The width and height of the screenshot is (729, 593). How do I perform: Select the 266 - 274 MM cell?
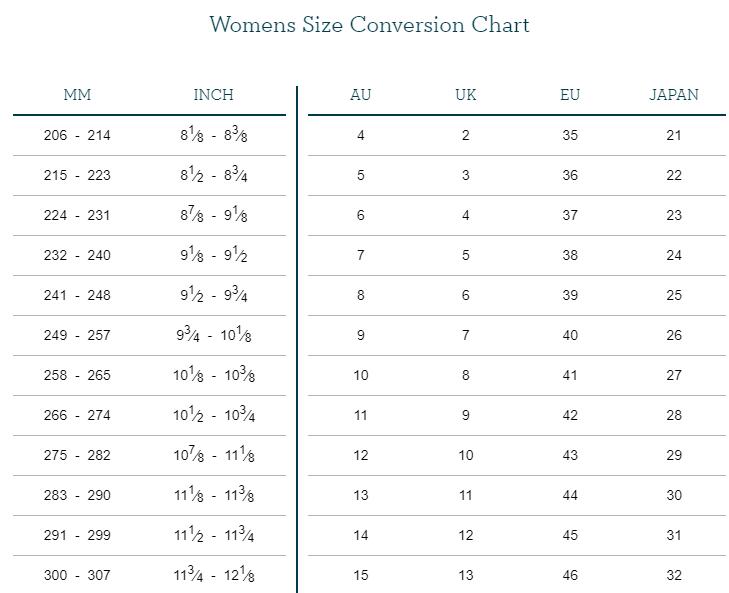click(77, 415)
